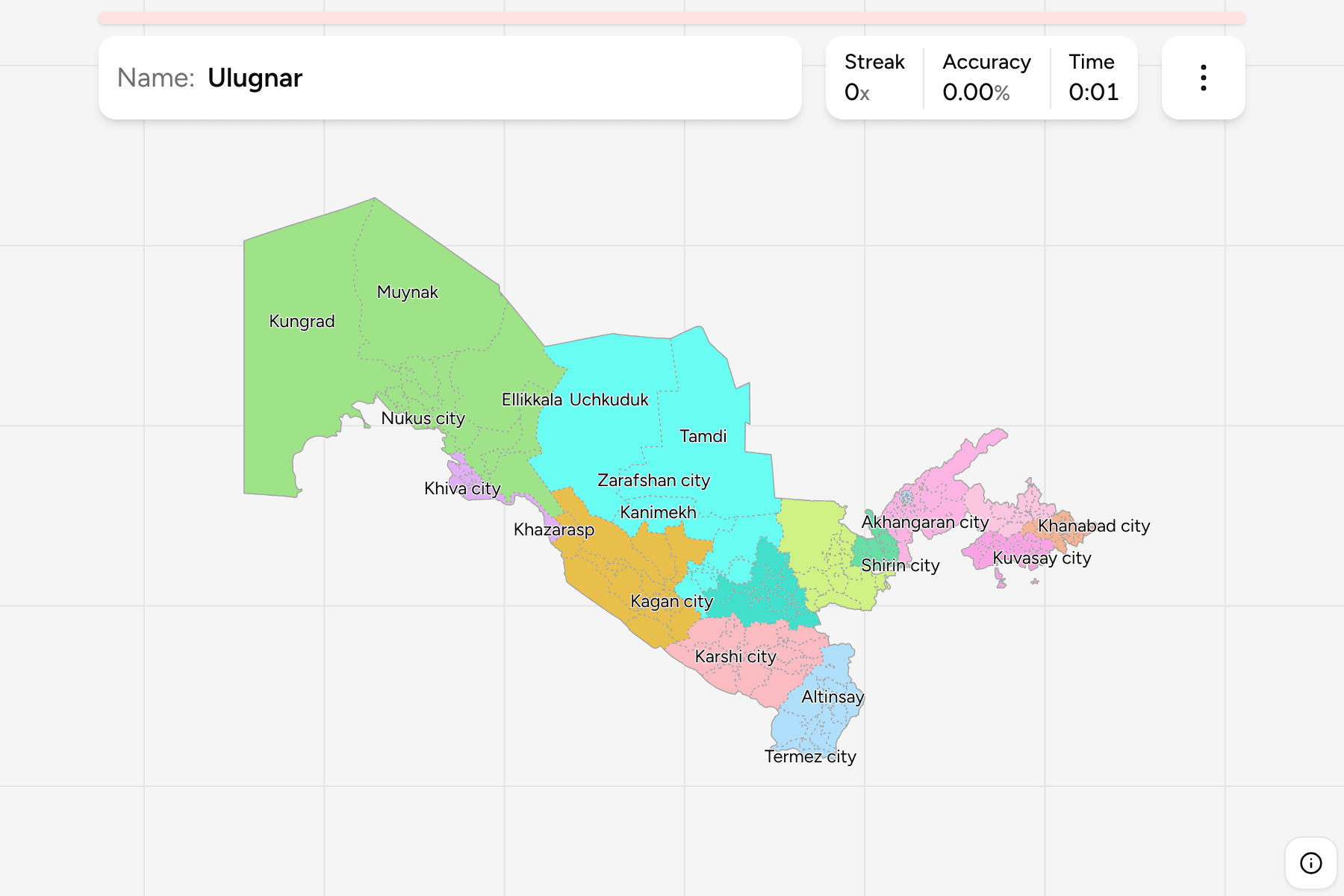The height and width of the screenshot is (896, 1344).
Task: Click the Tamdi district label
Action: pos(703,436)
